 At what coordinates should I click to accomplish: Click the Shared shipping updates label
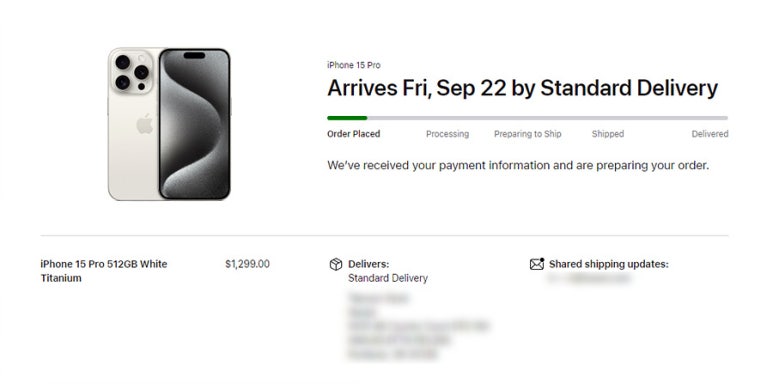[x=608, y=264]
